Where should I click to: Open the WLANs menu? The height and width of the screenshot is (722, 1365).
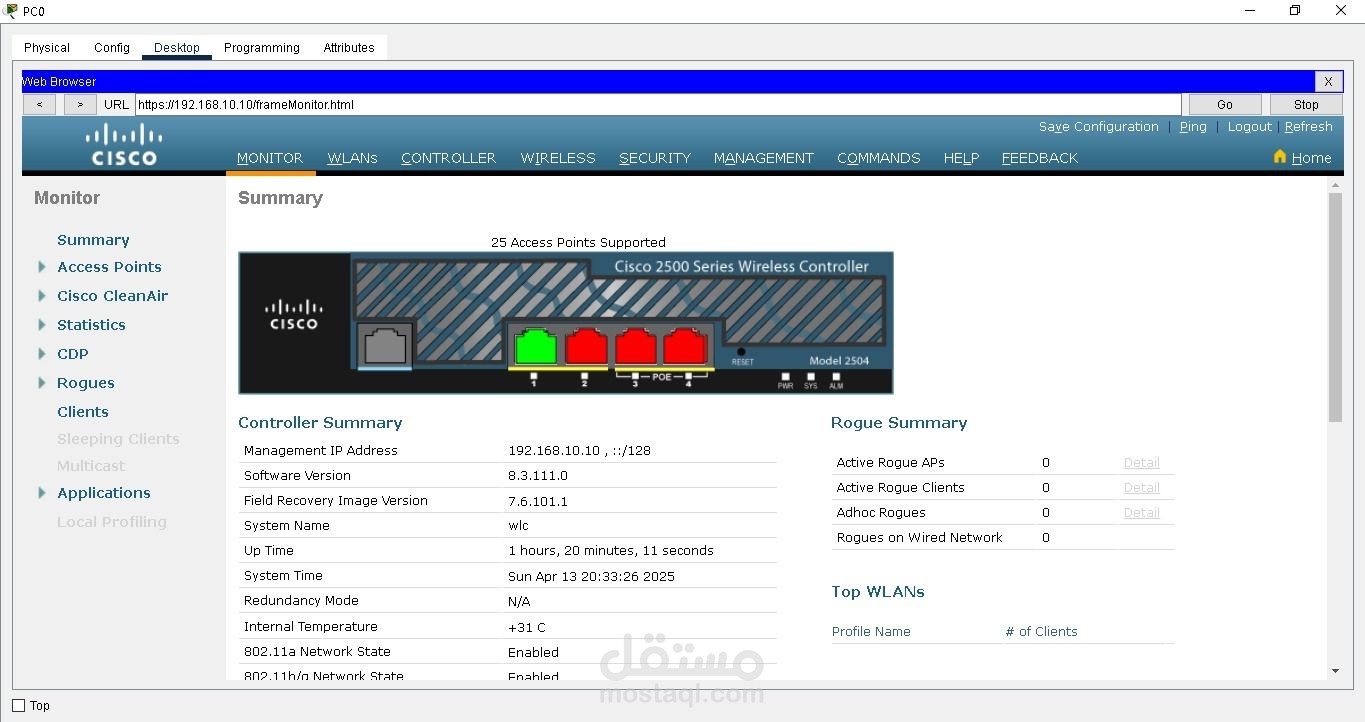pyautogui.click(x=352, y=158)
